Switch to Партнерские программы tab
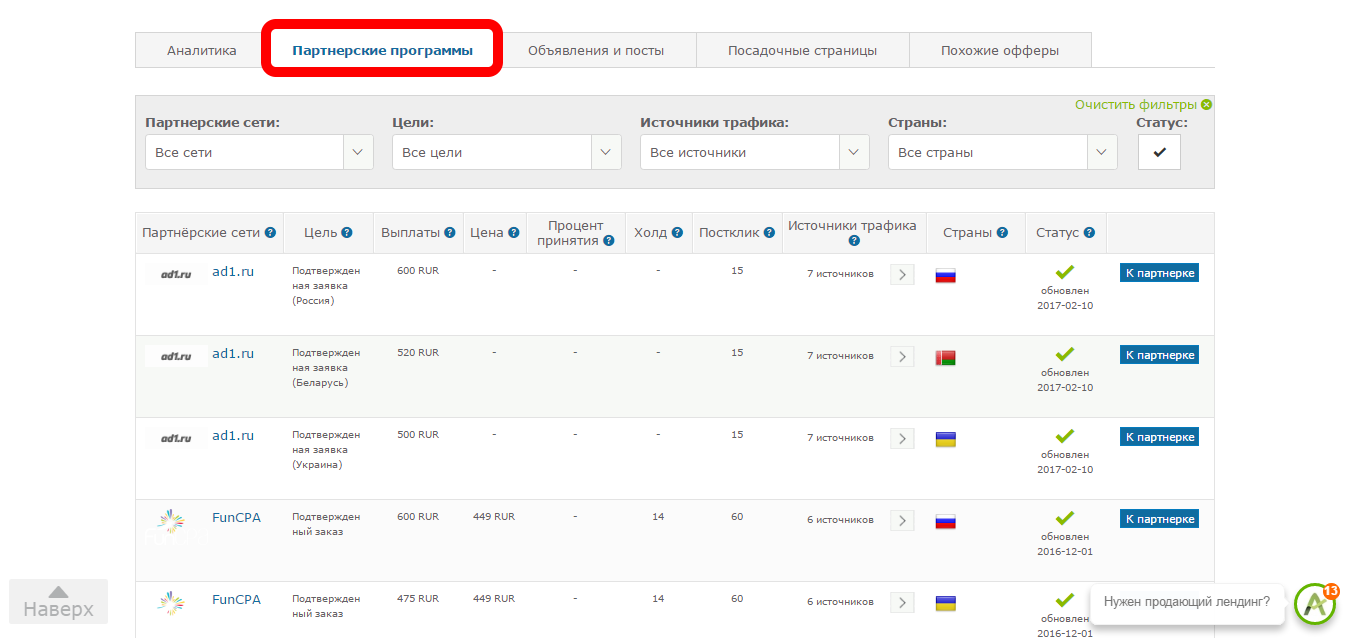Viewport: 1348px width, 638px height. click(x=382, y=50)
